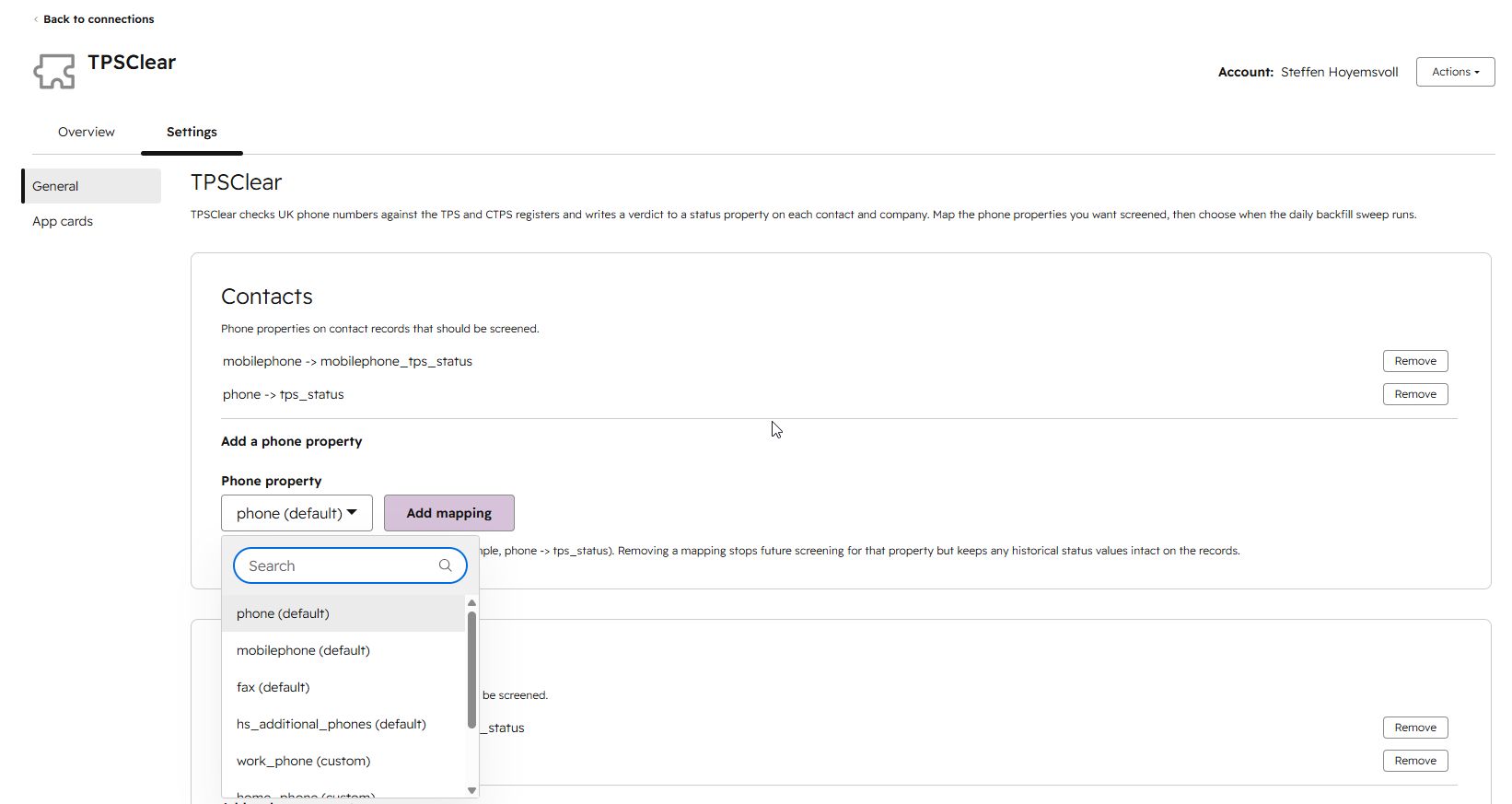
Task: Click the account name Steffen Hoyemsvoll
Action: pyautogui.click(x=1339, y=72)
